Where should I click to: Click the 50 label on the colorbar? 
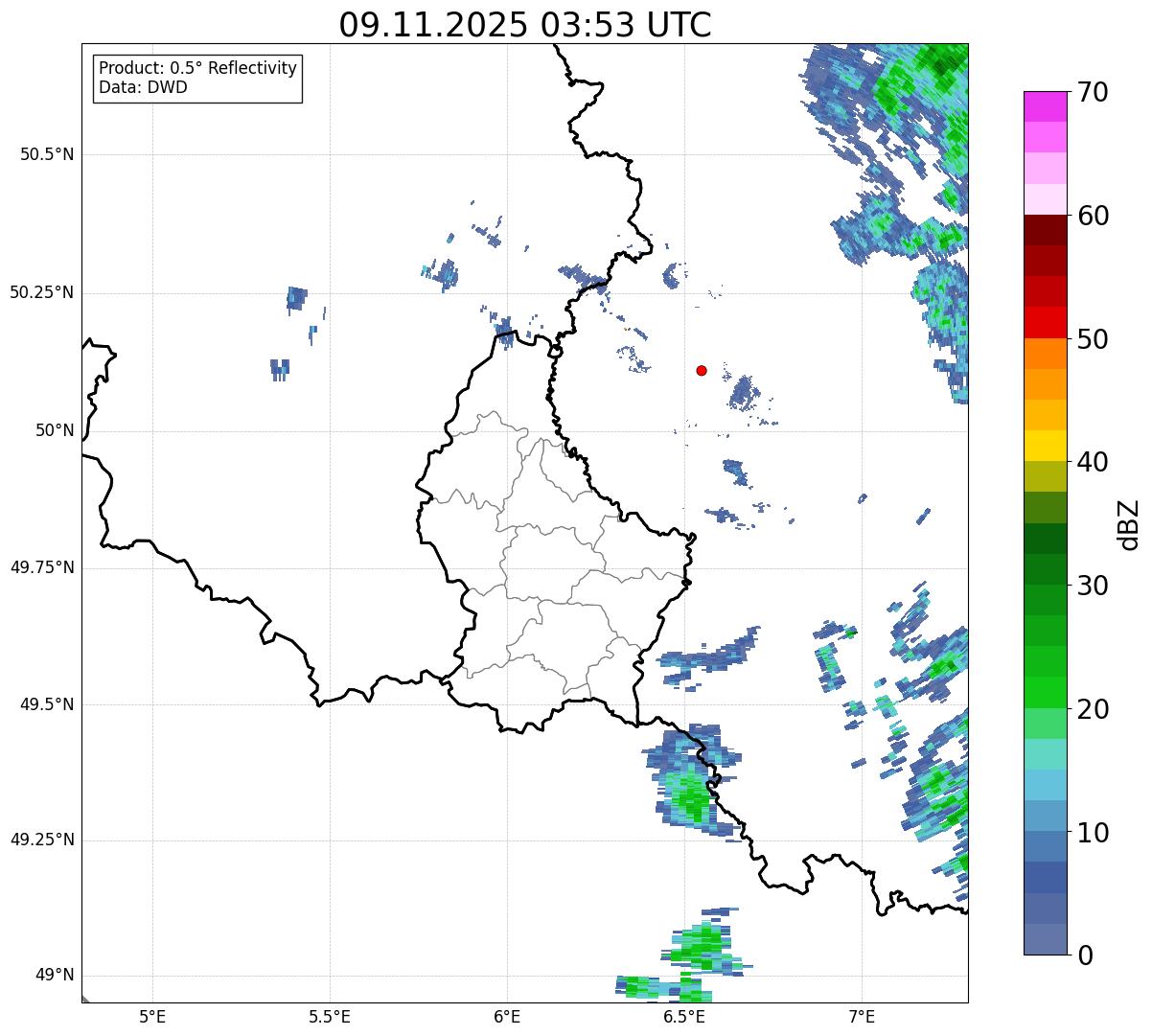(1093, 339)
